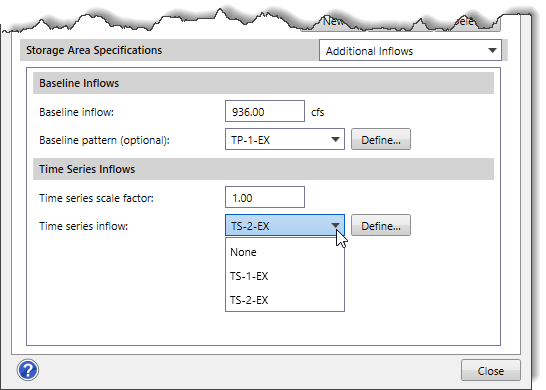546x390 pixels.
Task: Select None from the inflow list
Action: click(x=285, y=252)
